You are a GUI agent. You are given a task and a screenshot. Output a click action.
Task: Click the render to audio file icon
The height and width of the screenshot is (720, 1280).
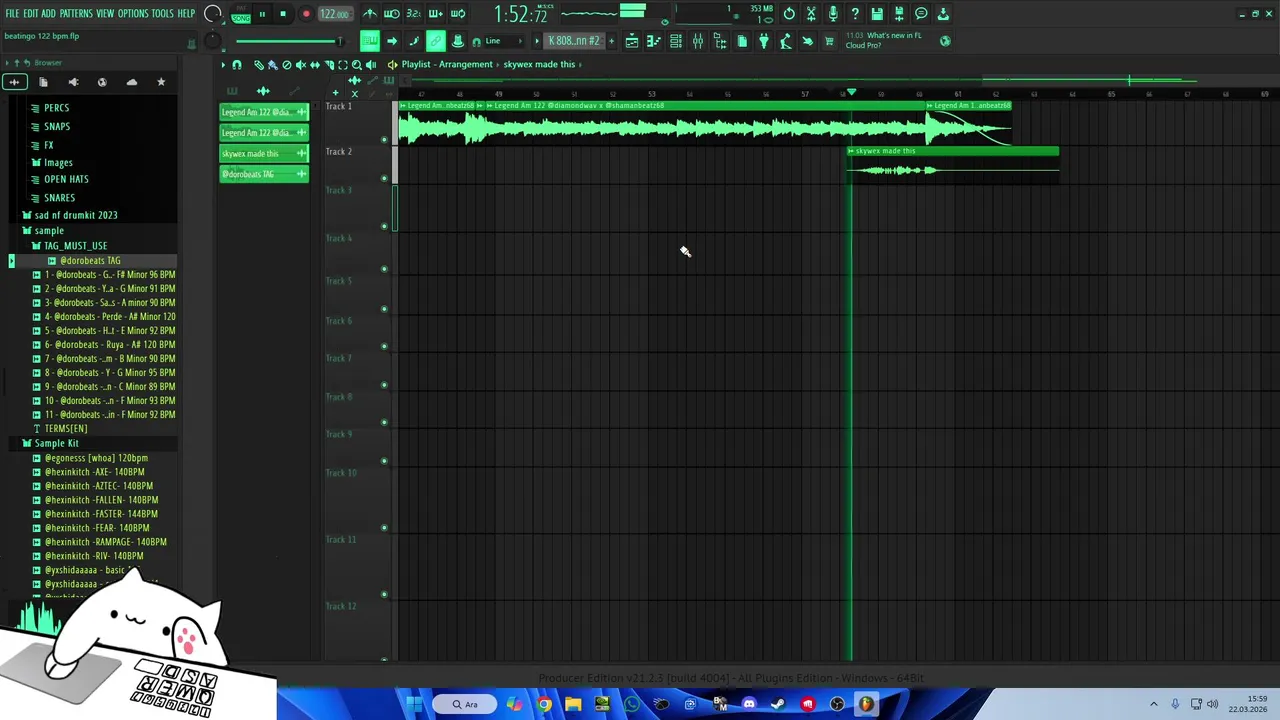point(898,14)
